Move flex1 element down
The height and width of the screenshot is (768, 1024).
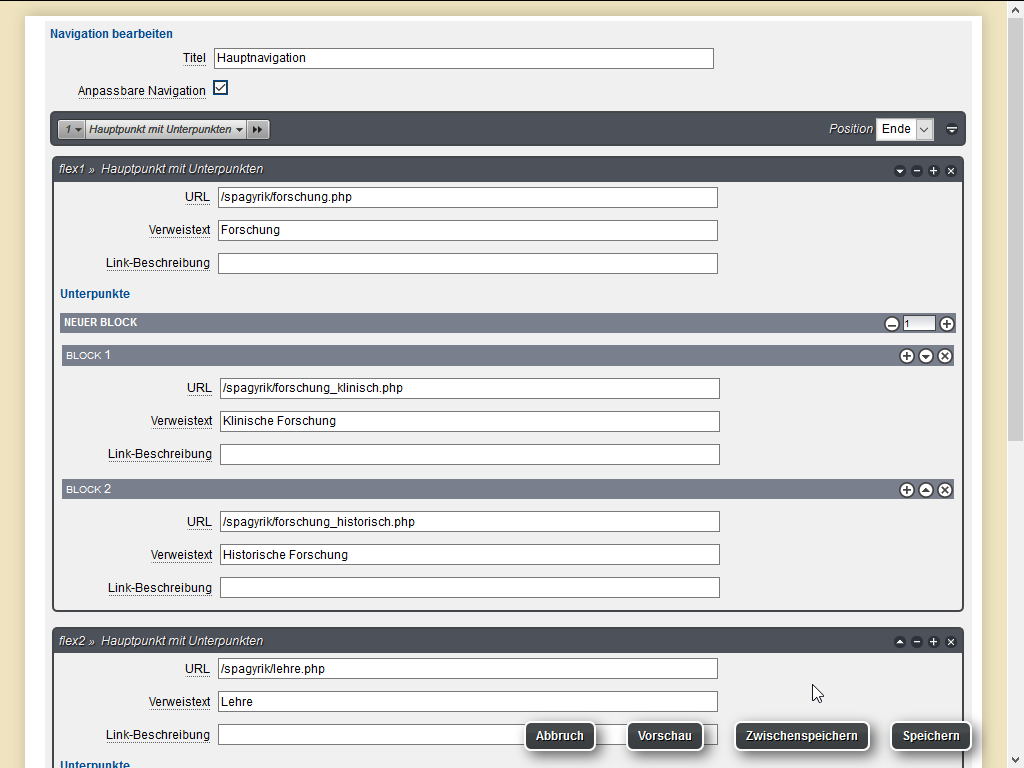pyautogui.click(x=900, y=171)
